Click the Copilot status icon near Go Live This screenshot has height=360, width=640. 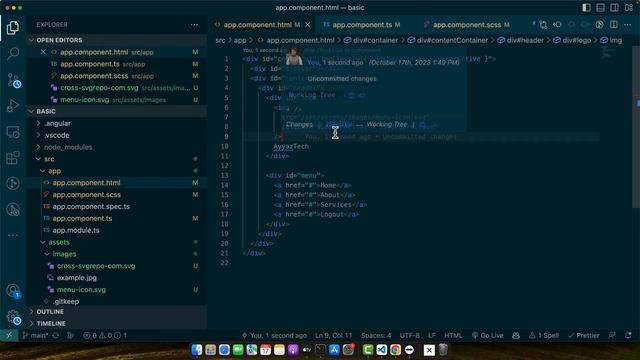[516, 336]
